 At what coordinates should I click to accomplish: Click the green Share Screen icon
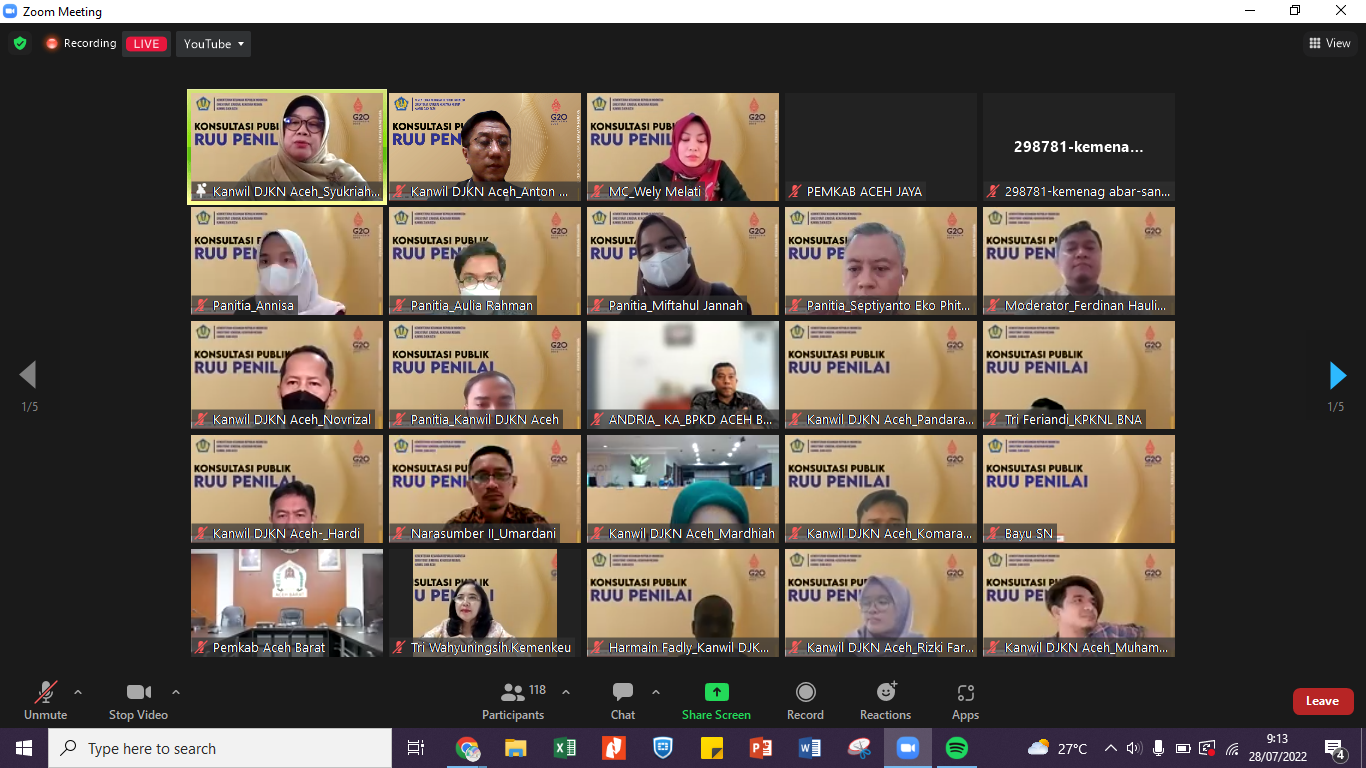716,693
